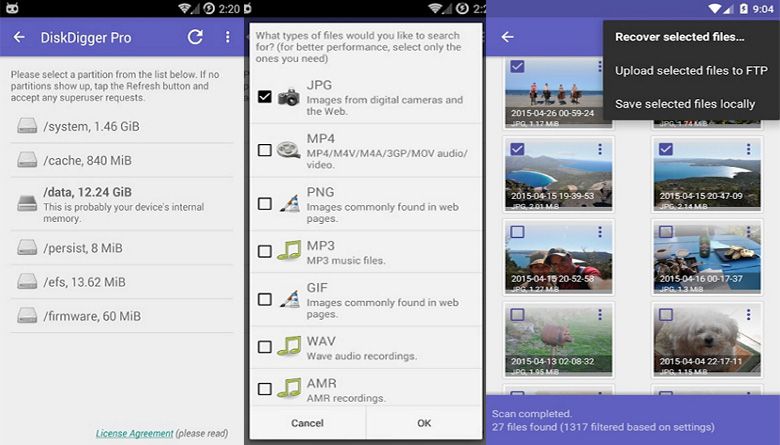Open the white dog photo thumbnail
The width and height of the screenshot is (780, 445).
(x=706, y=340)
